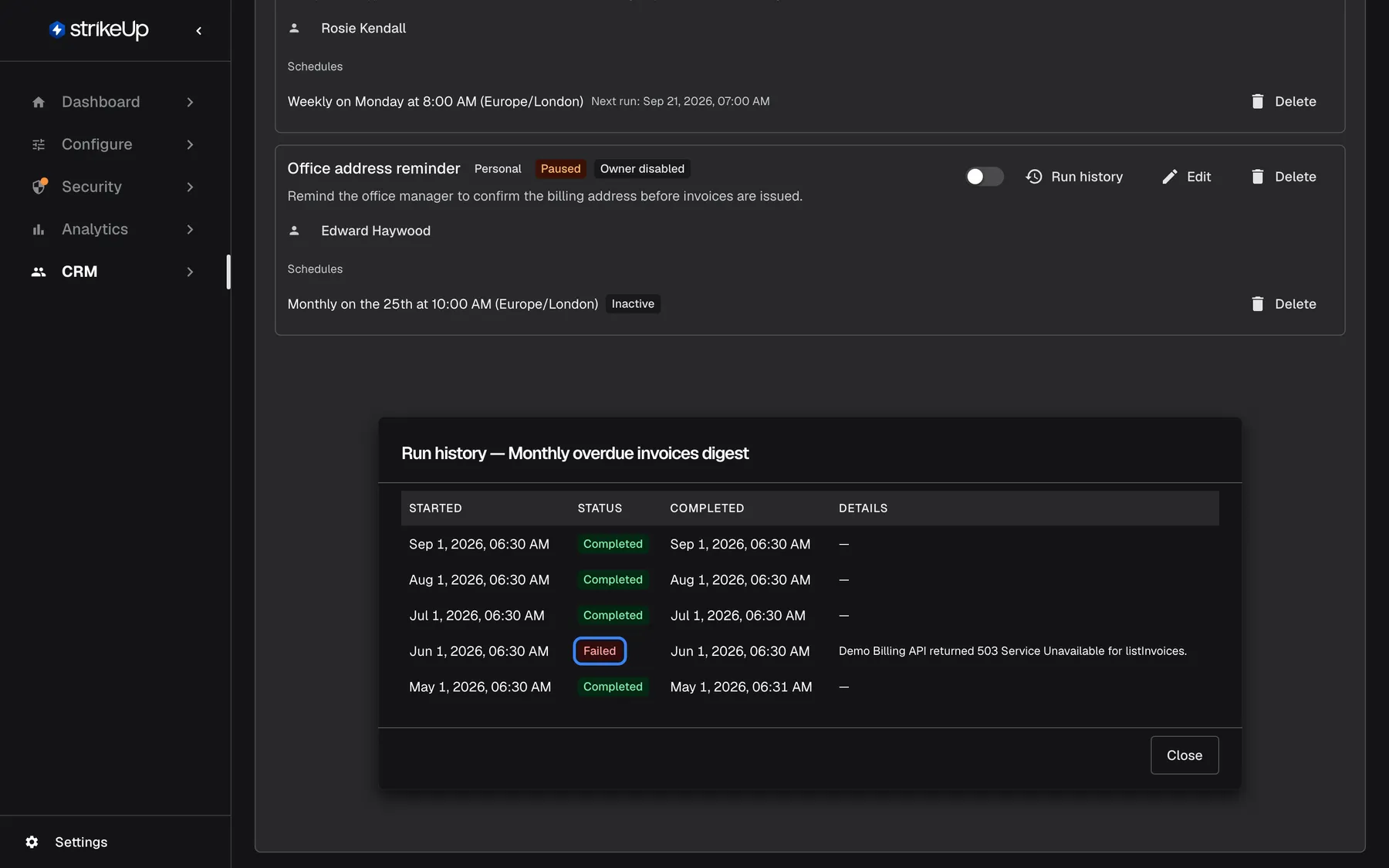Click trash icon for Monthly 25th schedule
Image resolution: width=1389 pixels, height=868 pixels.
coord(1258,304)
